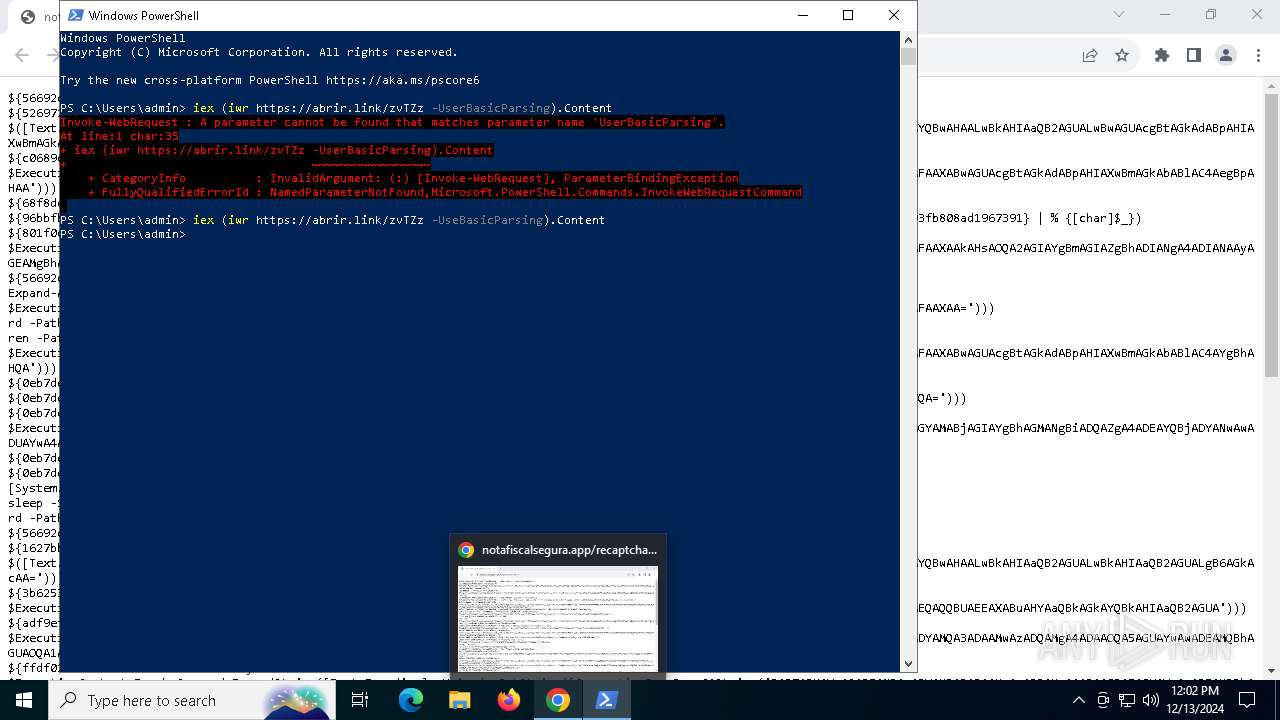Open PowerShell window system menu icon
The image size is (1280, 720).
coord(76,15)
